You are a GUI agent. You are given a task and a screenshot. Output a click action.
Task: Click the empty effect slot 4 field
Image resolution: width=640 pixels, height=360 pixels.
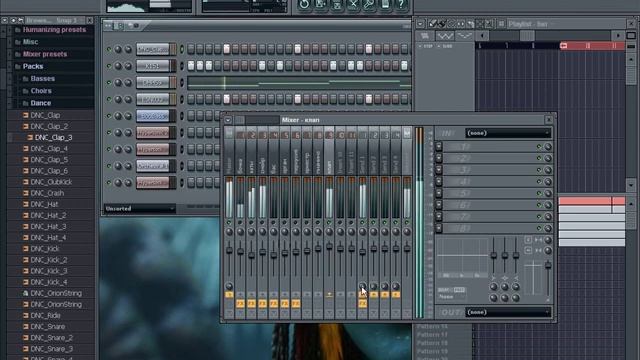(489, 182)
